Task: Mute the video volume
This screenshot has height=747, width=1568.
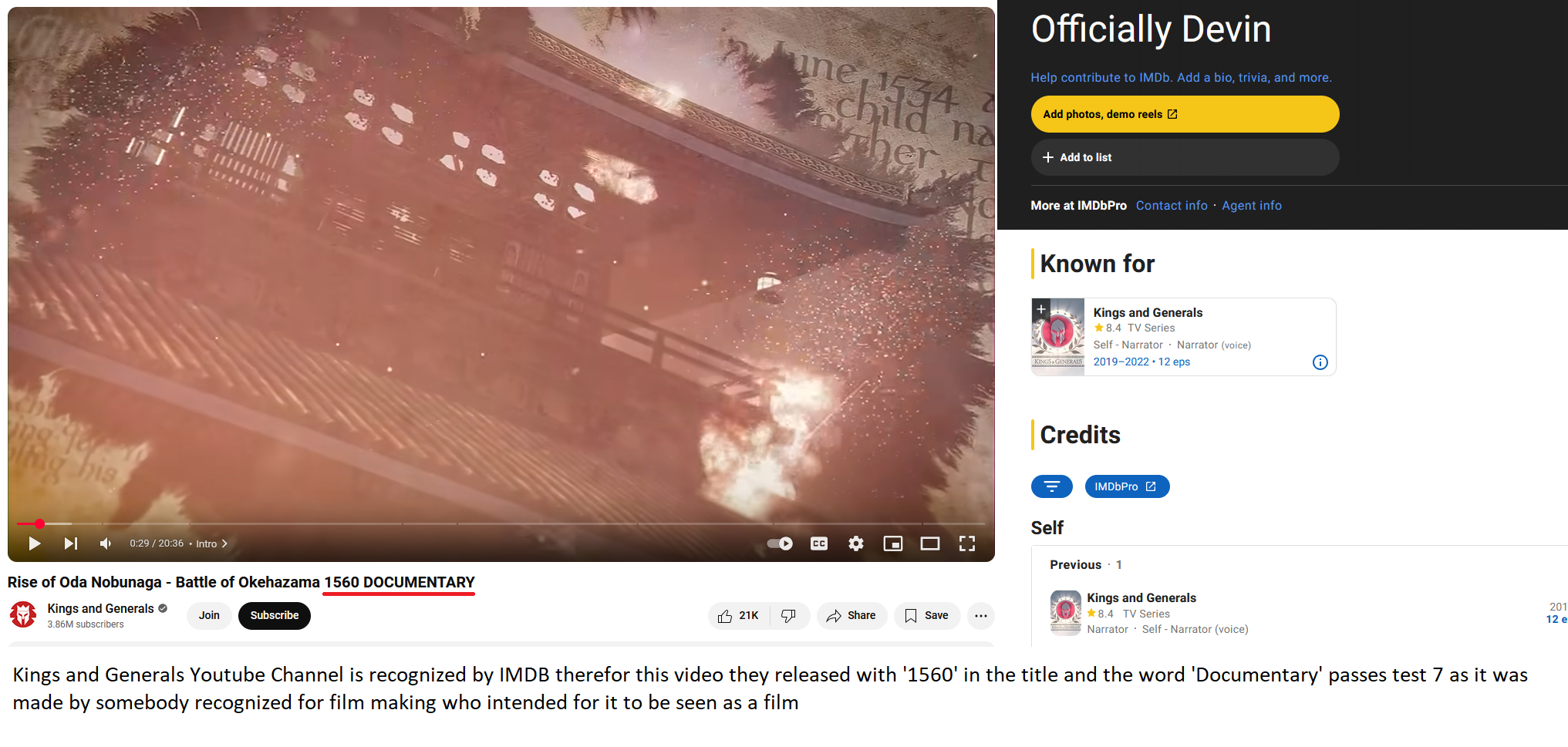Action: 106,543
